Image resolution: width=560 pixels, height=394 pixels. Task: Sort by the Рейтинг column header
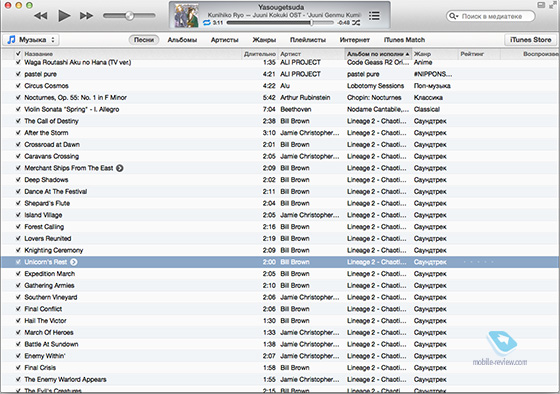tap(479, 54)
